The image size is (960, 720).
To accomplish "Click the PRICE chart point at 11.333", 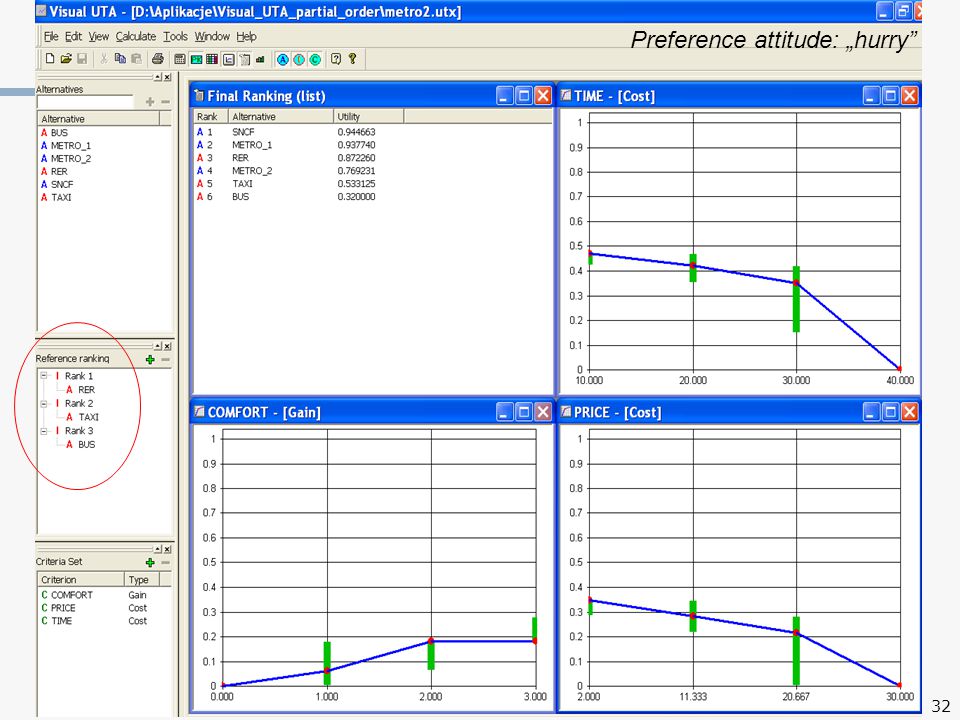I will (x=693, y=615).
